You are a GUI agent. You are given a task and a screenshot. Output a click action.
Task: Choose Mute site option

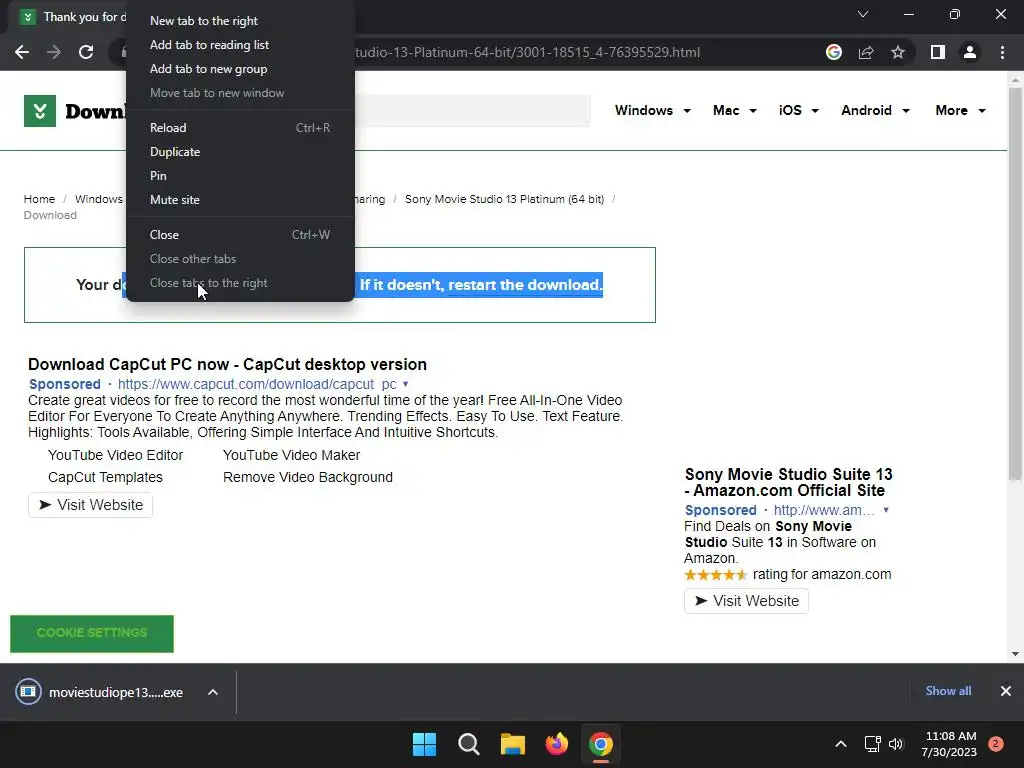click(240, 200)
